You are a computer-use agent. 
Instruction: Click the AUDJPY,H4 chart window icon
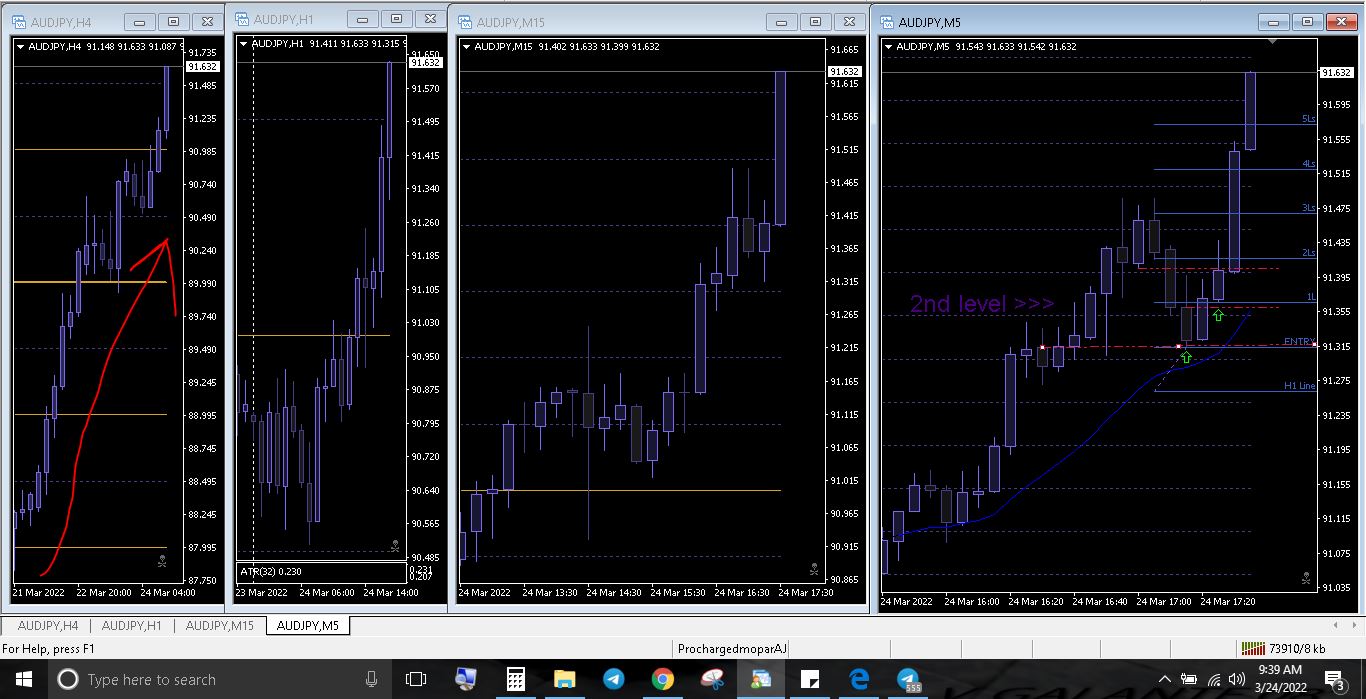19,21
